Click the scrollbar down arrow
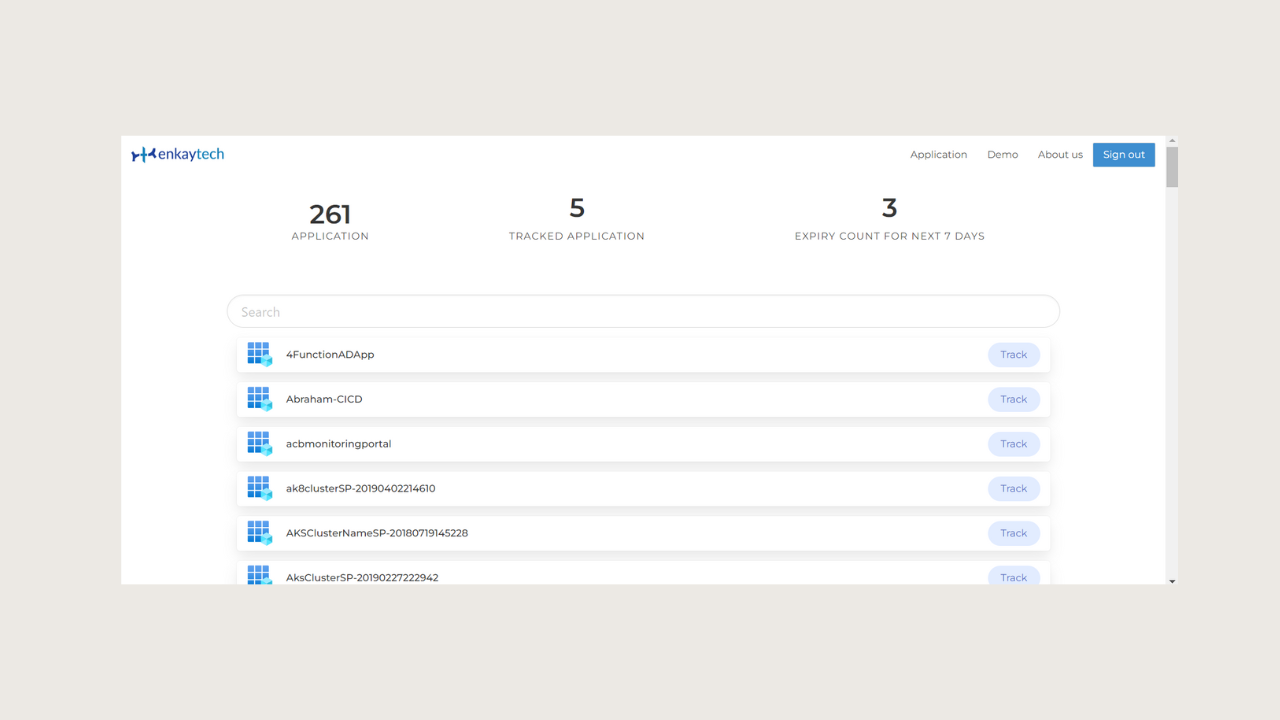Viewport: 1280px width, 720px height. [1172, 580]
